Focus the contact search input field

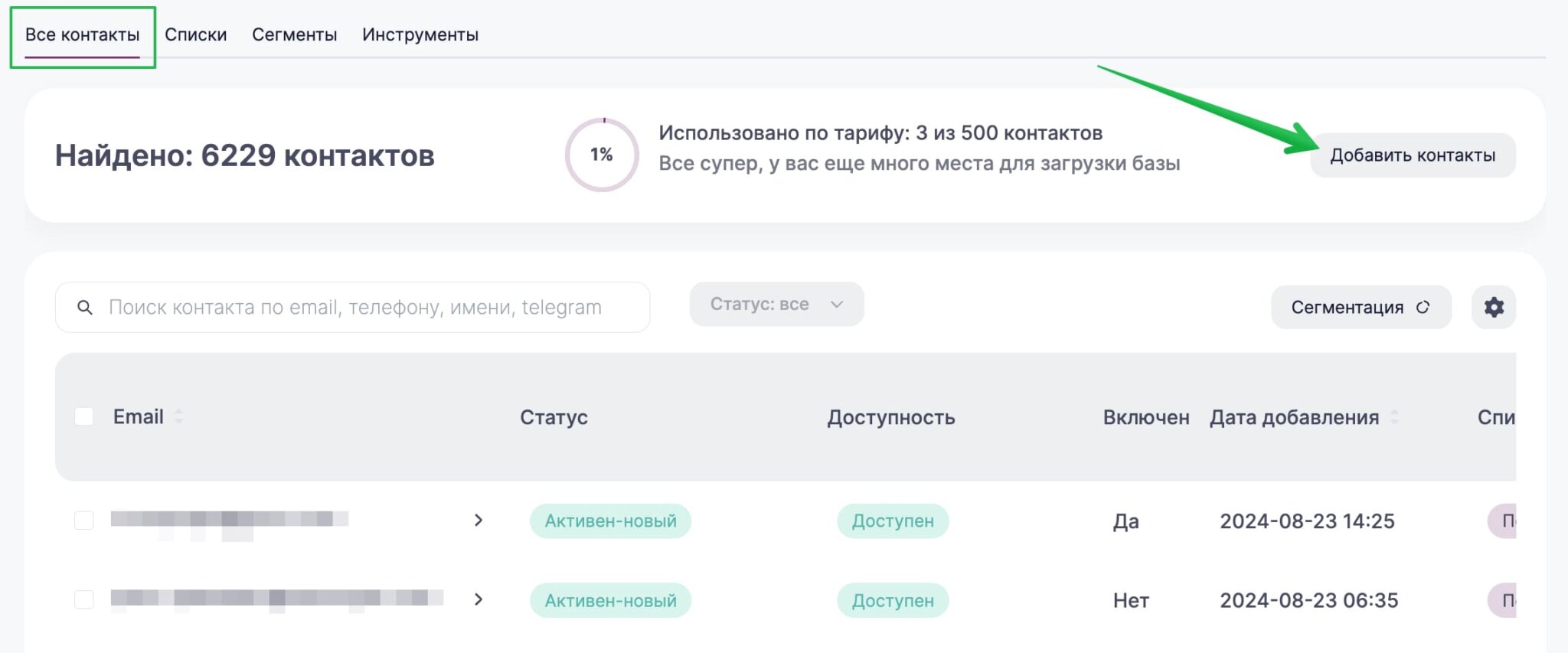pos(367,308)
